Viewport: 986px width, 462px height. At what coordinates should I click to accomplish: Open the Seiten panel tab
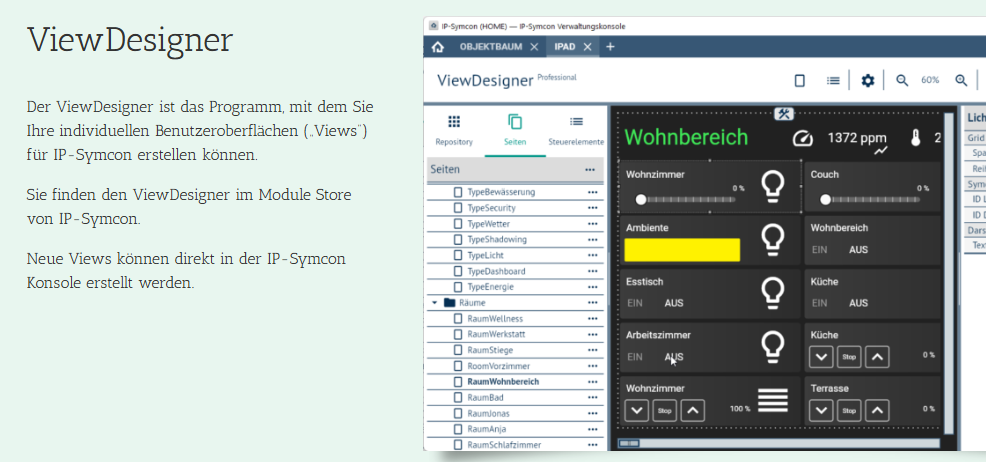click(515, 131)
